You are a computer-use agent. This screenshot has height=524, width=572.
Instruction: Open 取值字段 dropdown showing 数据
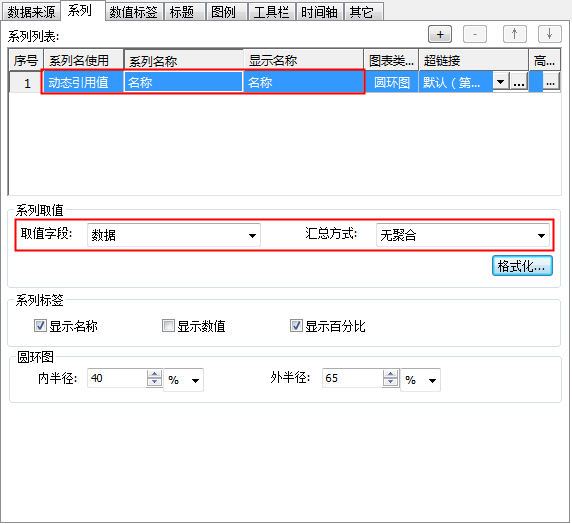tap(174, 235)
